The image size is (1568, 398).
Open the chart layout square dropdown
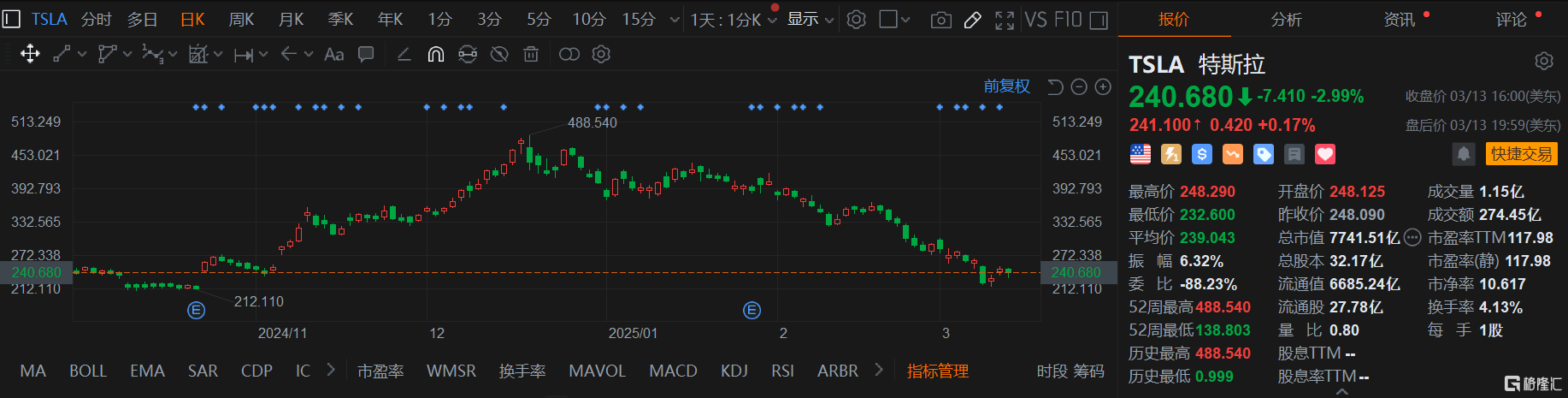894,19
